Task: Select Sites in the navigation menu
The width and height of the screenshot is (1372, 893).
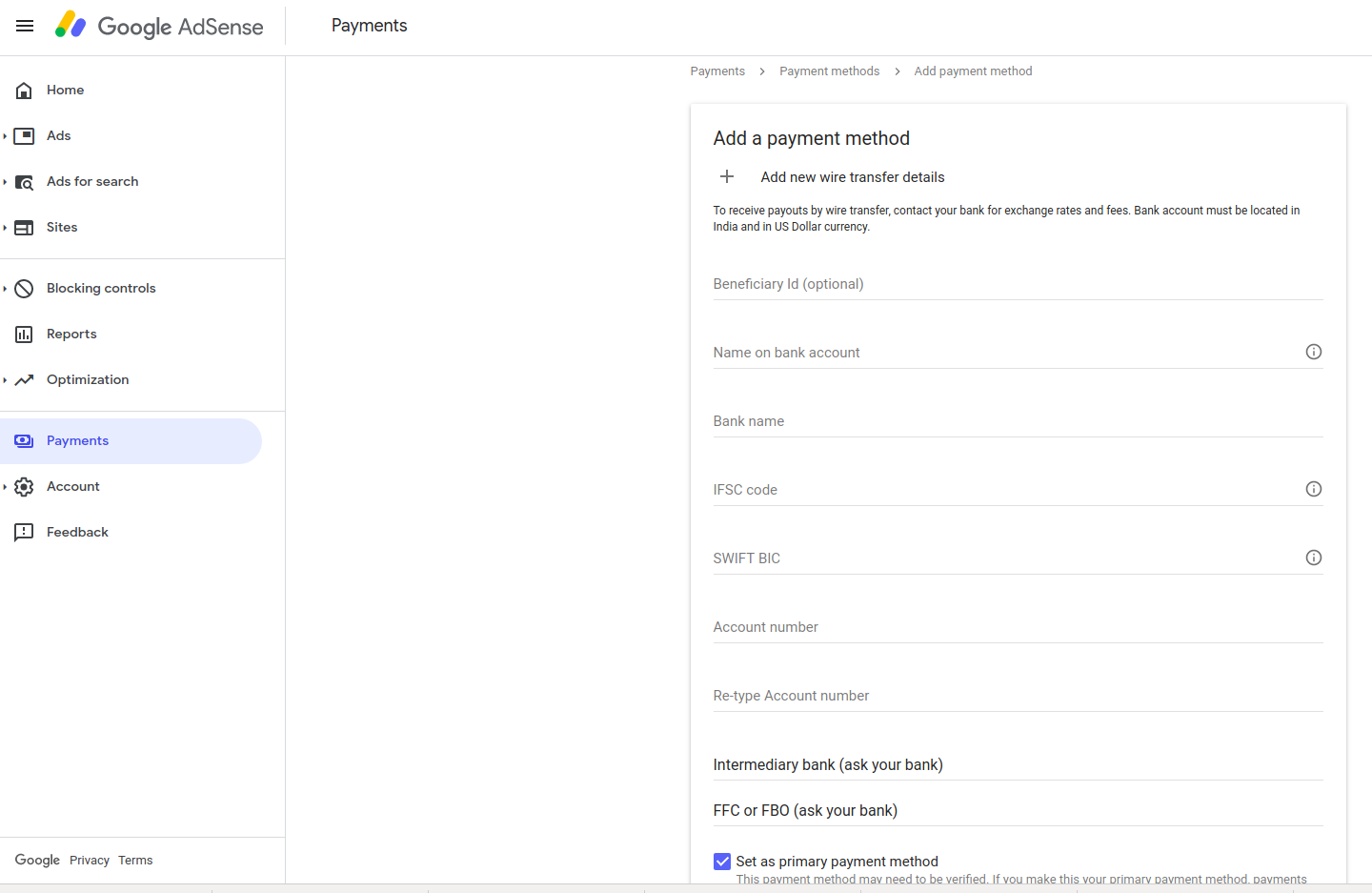Action: tap(61, 227)
